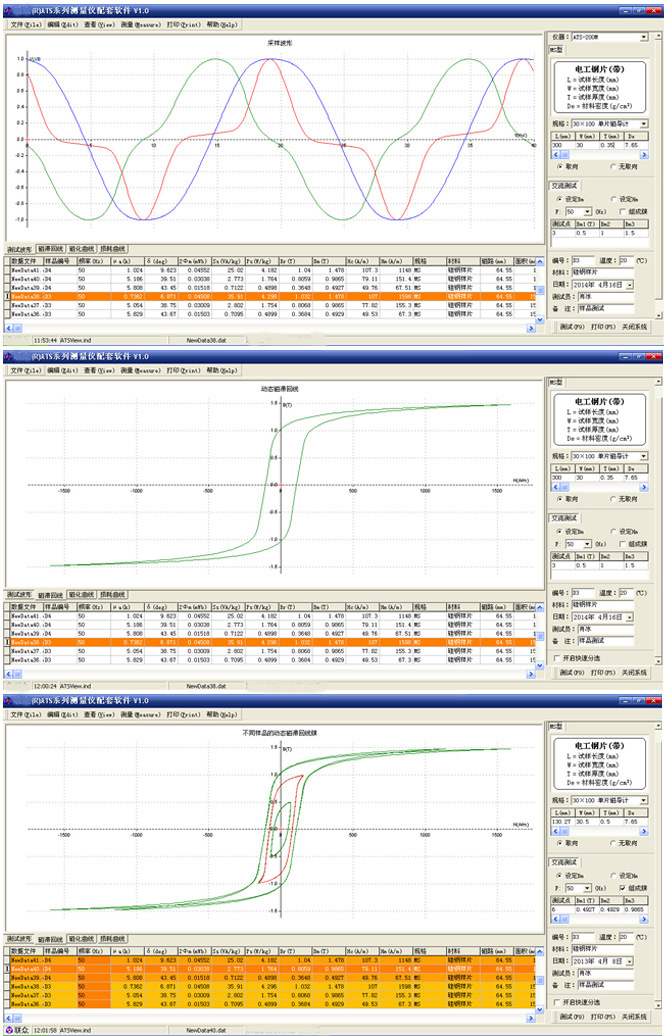Click the 编号 input field in top window
The image size is (666, 1036).
[x=583, y=261]
